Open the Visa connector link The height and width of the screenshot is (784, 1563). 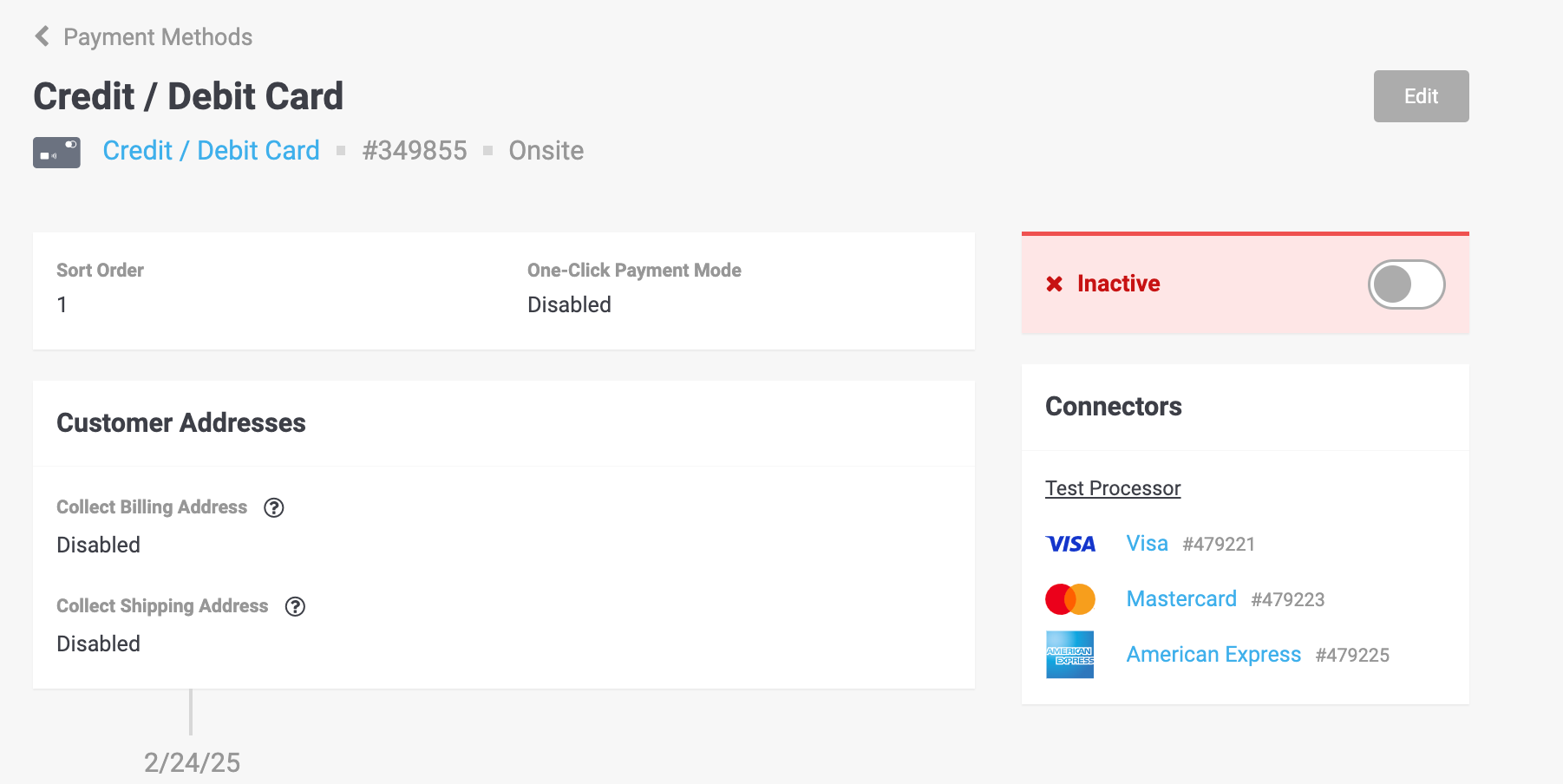click(1147, 544)
